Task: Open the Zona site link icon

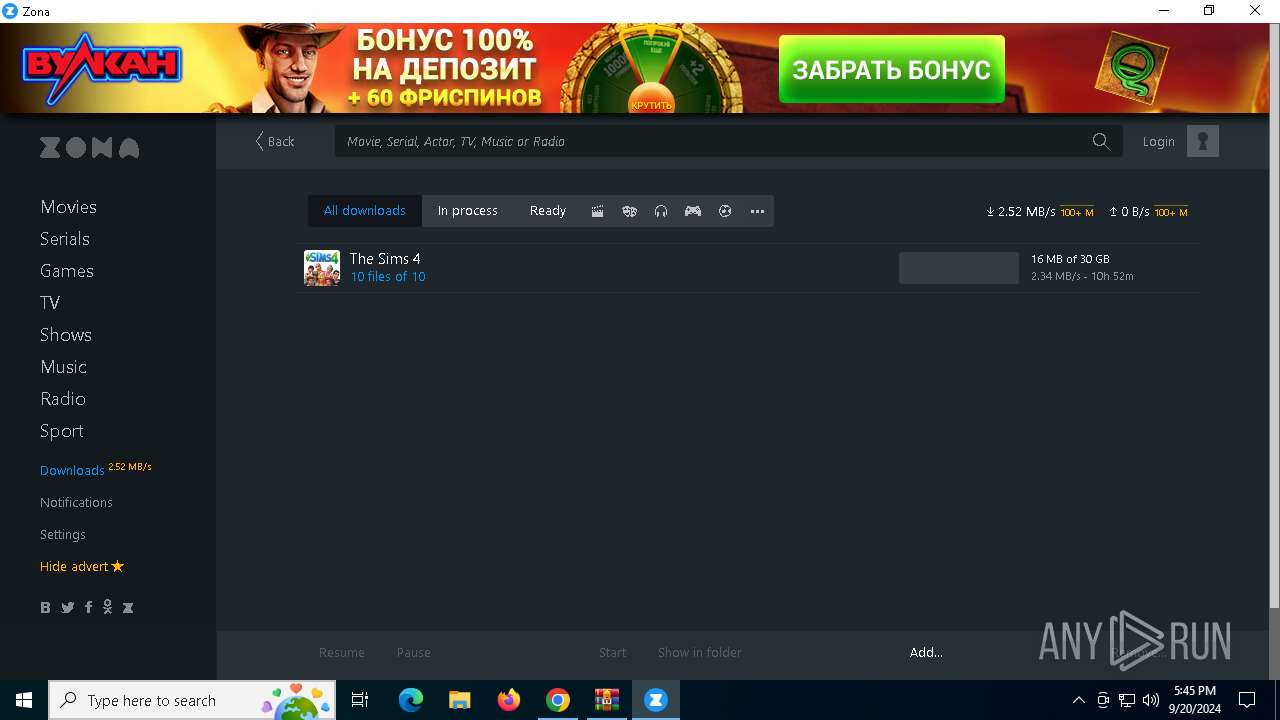Action: tap(128, 607)
